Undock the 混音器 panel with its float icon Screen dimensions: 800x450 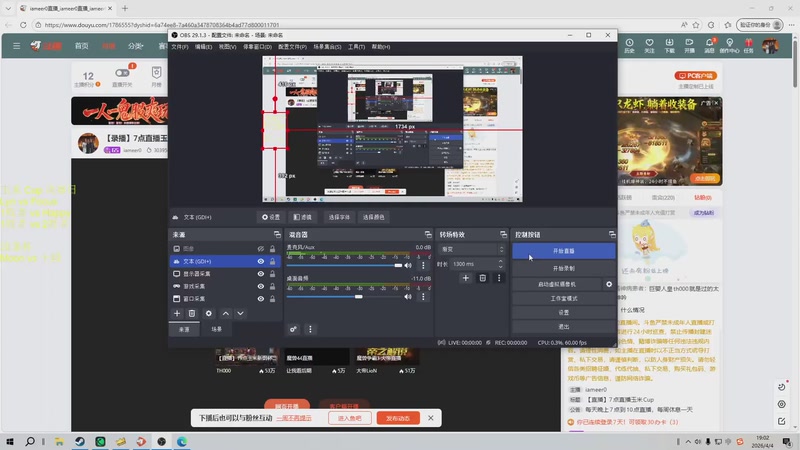(x=428, y=235)
